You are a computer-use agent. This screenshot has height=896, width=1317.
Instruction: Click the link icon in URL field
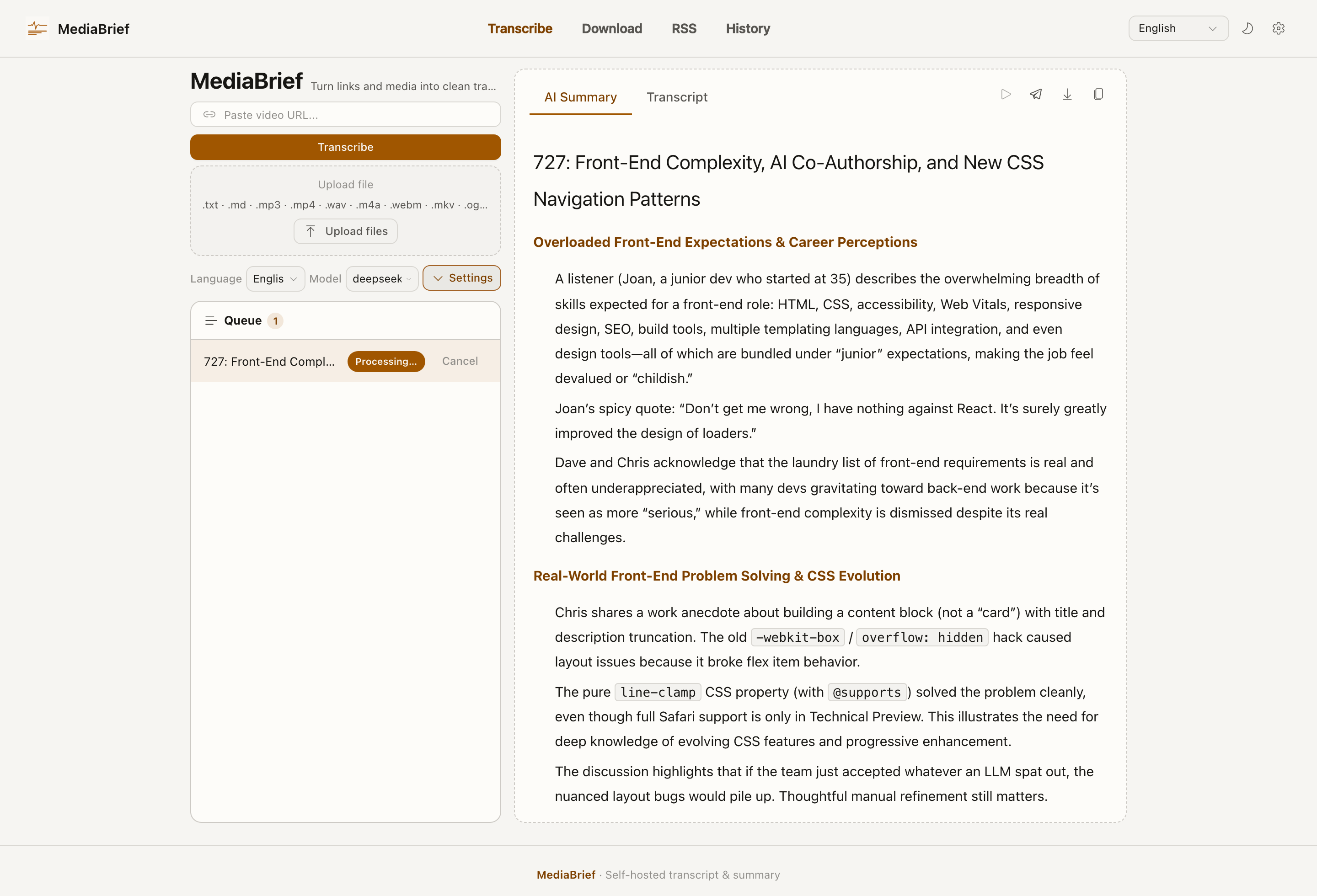[x=209, y=114]
